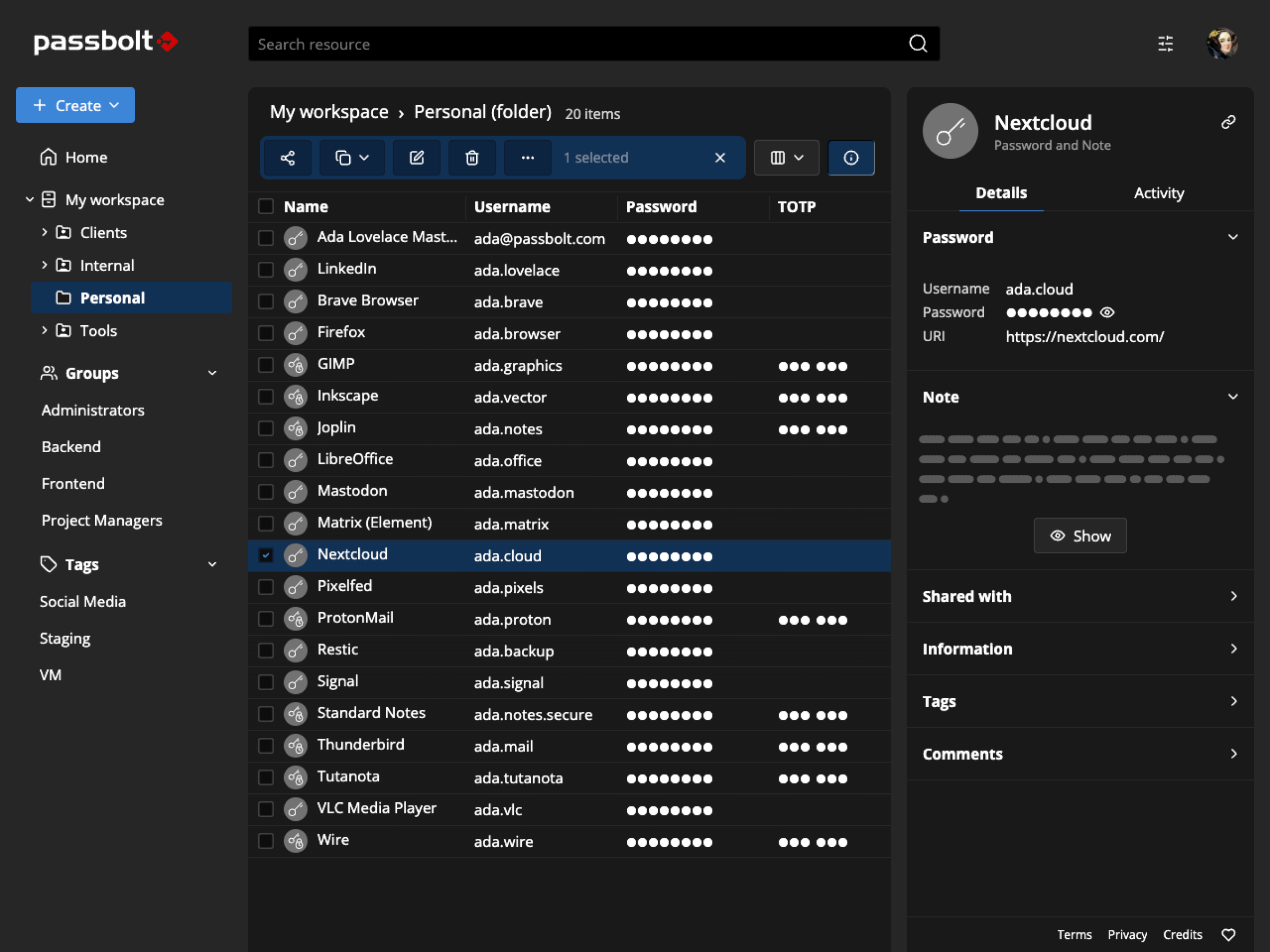Click the Personal folder icon
Viewport: 1270px width, 952px height.
tap(63, 297)
